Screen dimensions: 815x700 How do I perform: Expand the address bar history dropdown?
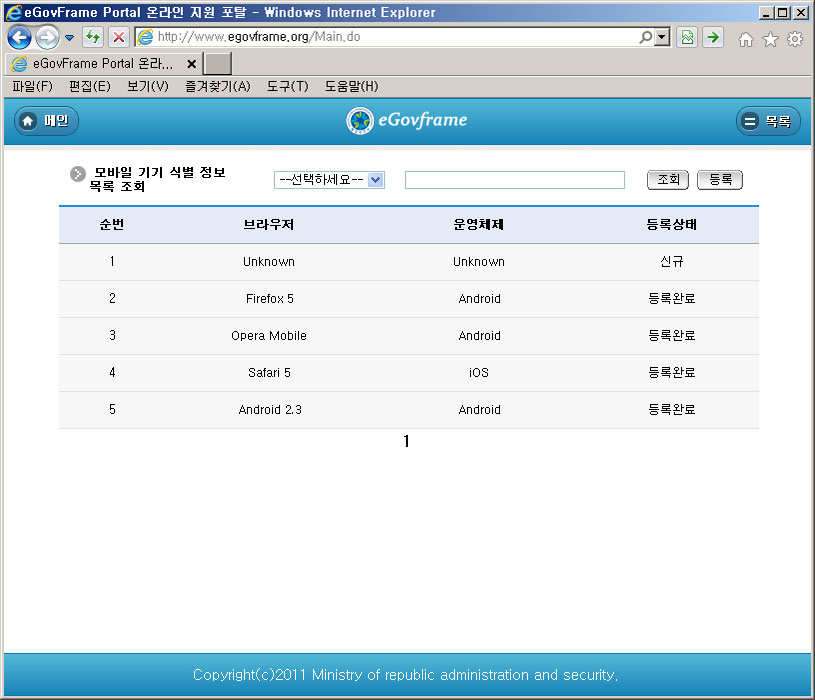[x=662, y=38]
